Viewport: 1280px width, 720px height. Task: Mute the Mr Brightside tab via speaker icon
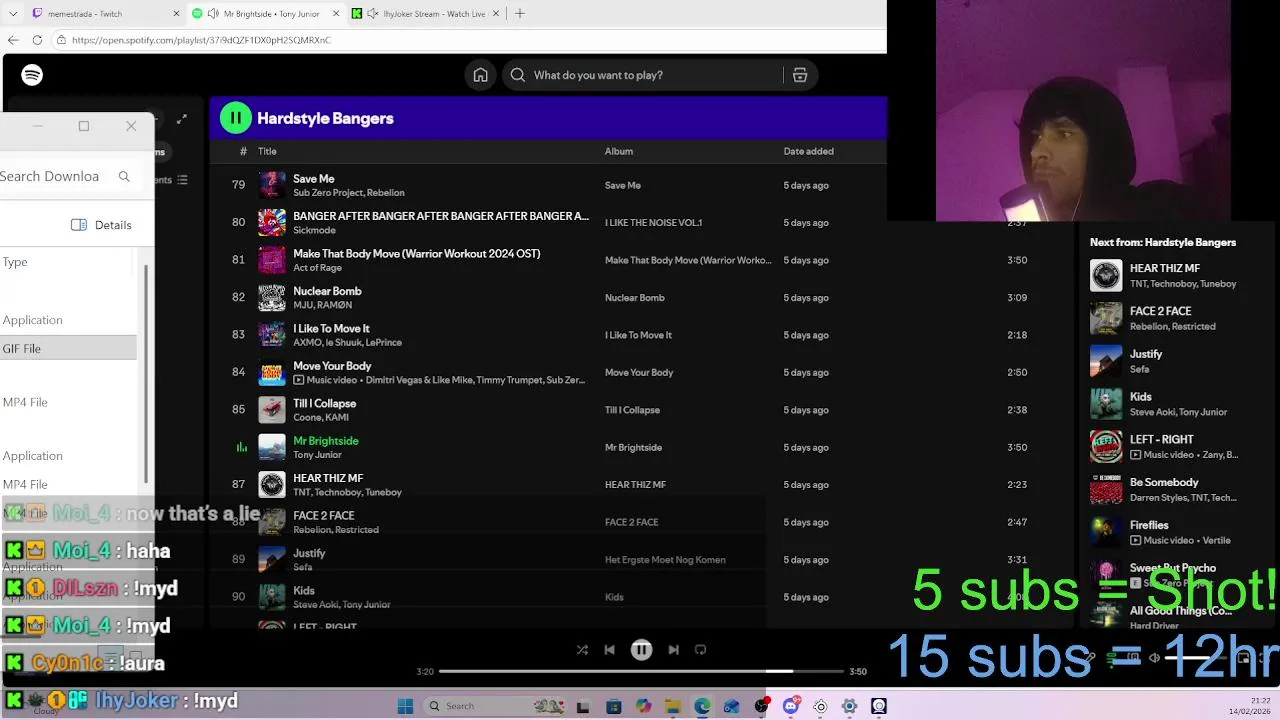[213, 14]
